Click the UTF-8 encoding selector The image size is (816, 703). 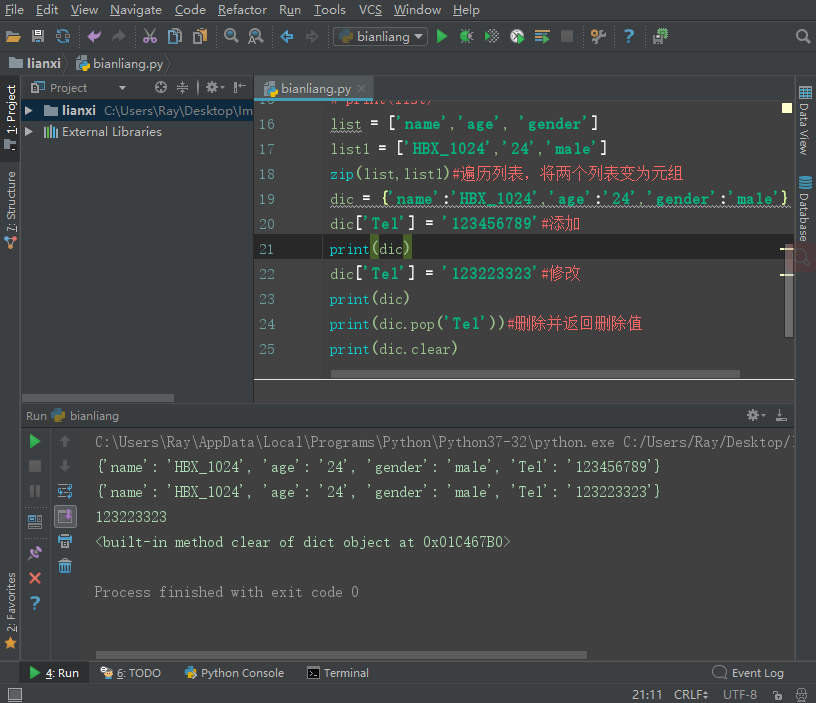click(x=740, y=695)
